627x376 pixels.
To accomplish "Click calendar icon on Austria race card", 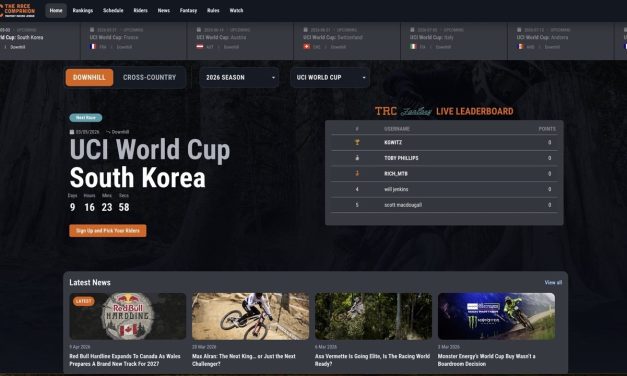I will click(x=199, y=30).
